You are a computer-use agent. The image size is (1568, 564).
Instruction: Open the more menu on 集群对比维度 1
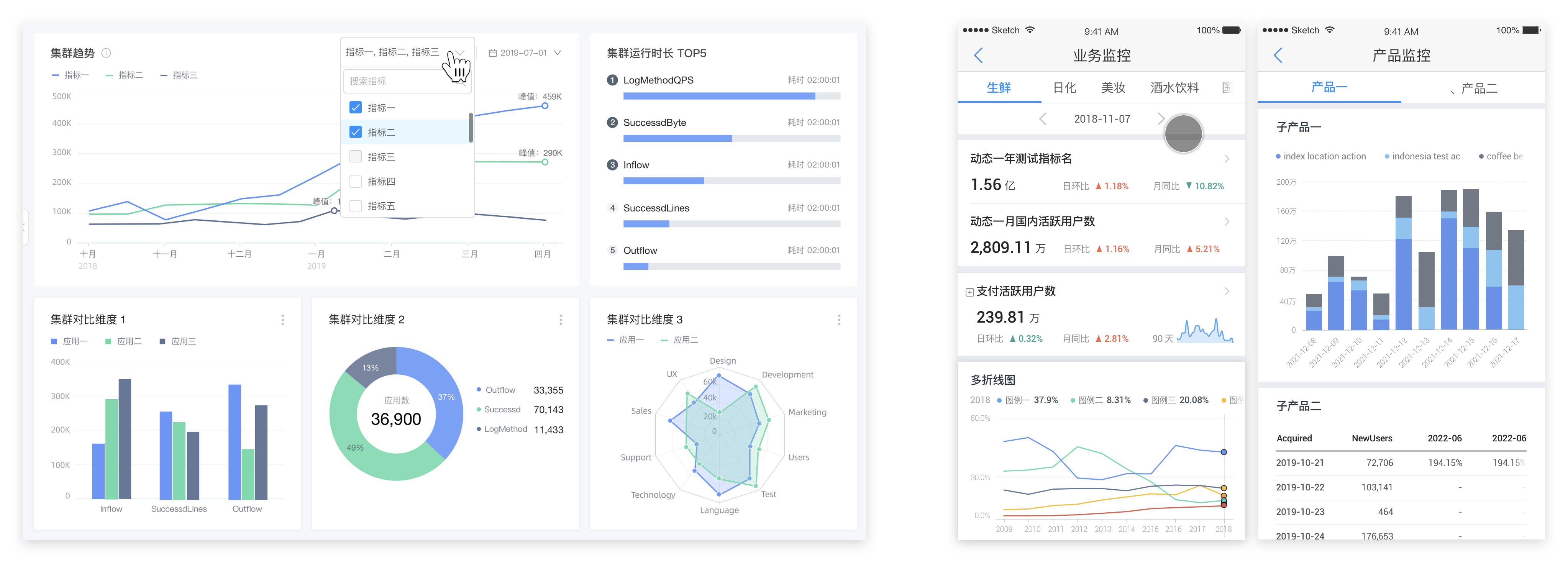282,320
